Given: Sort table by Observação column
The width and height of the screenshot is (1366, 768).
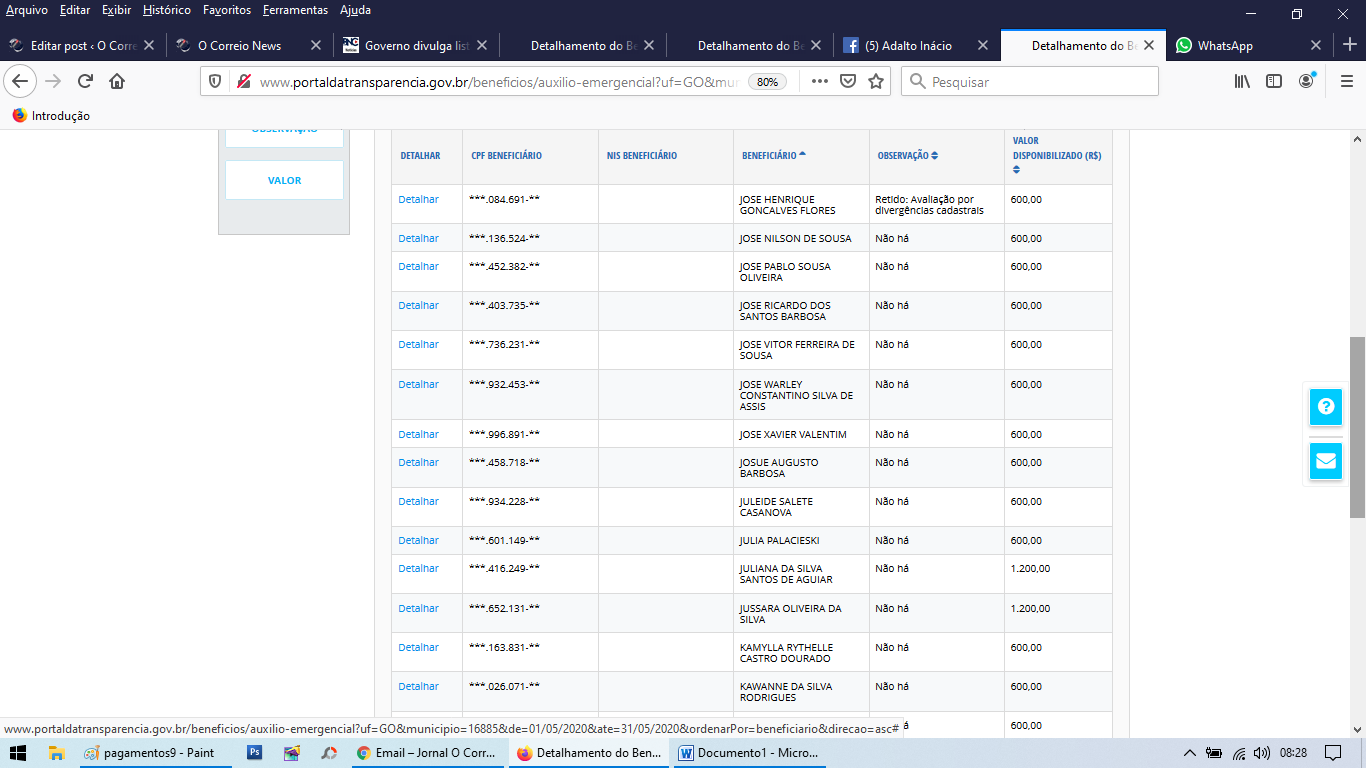Looking at the screenshot, I should coord(907,156).
